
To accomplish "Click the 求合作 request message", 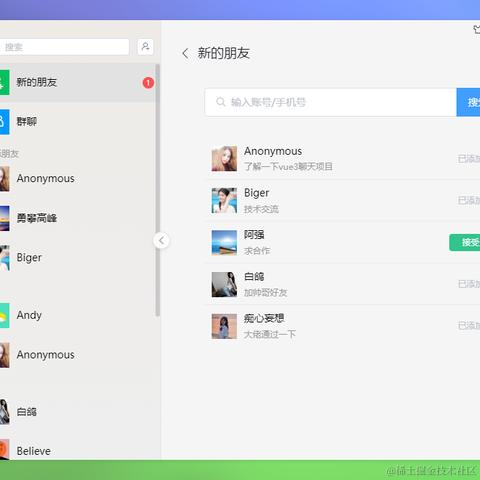I will coord(257,251).
